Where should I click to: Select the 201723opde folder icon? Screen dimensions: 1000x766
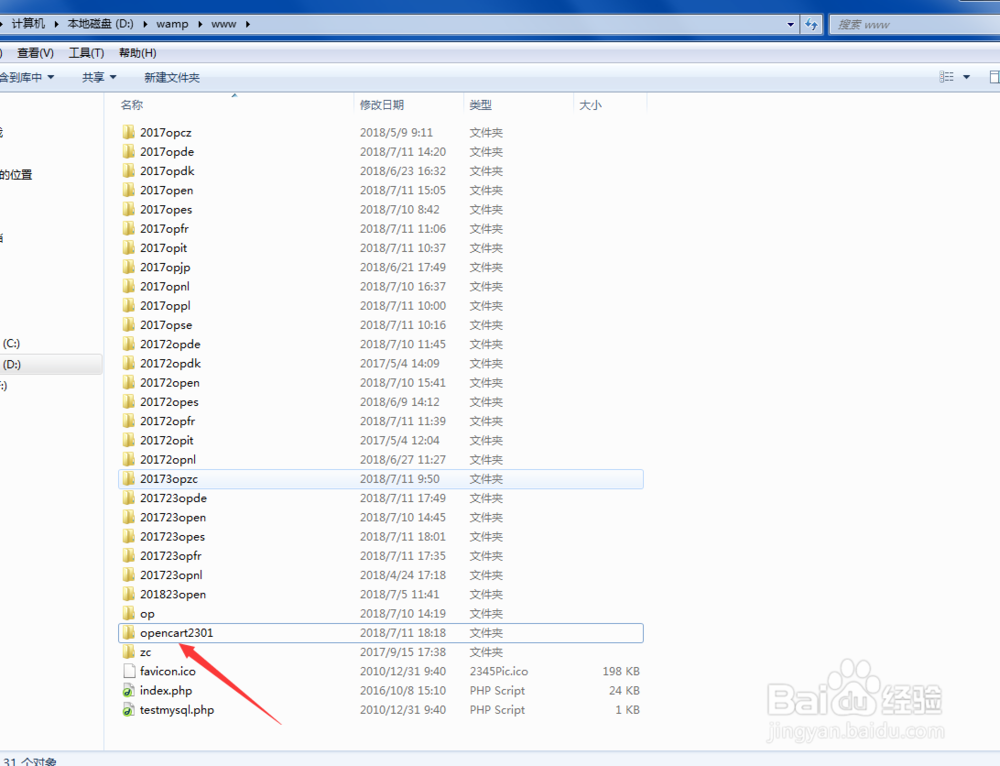click(x=129, y=497)
